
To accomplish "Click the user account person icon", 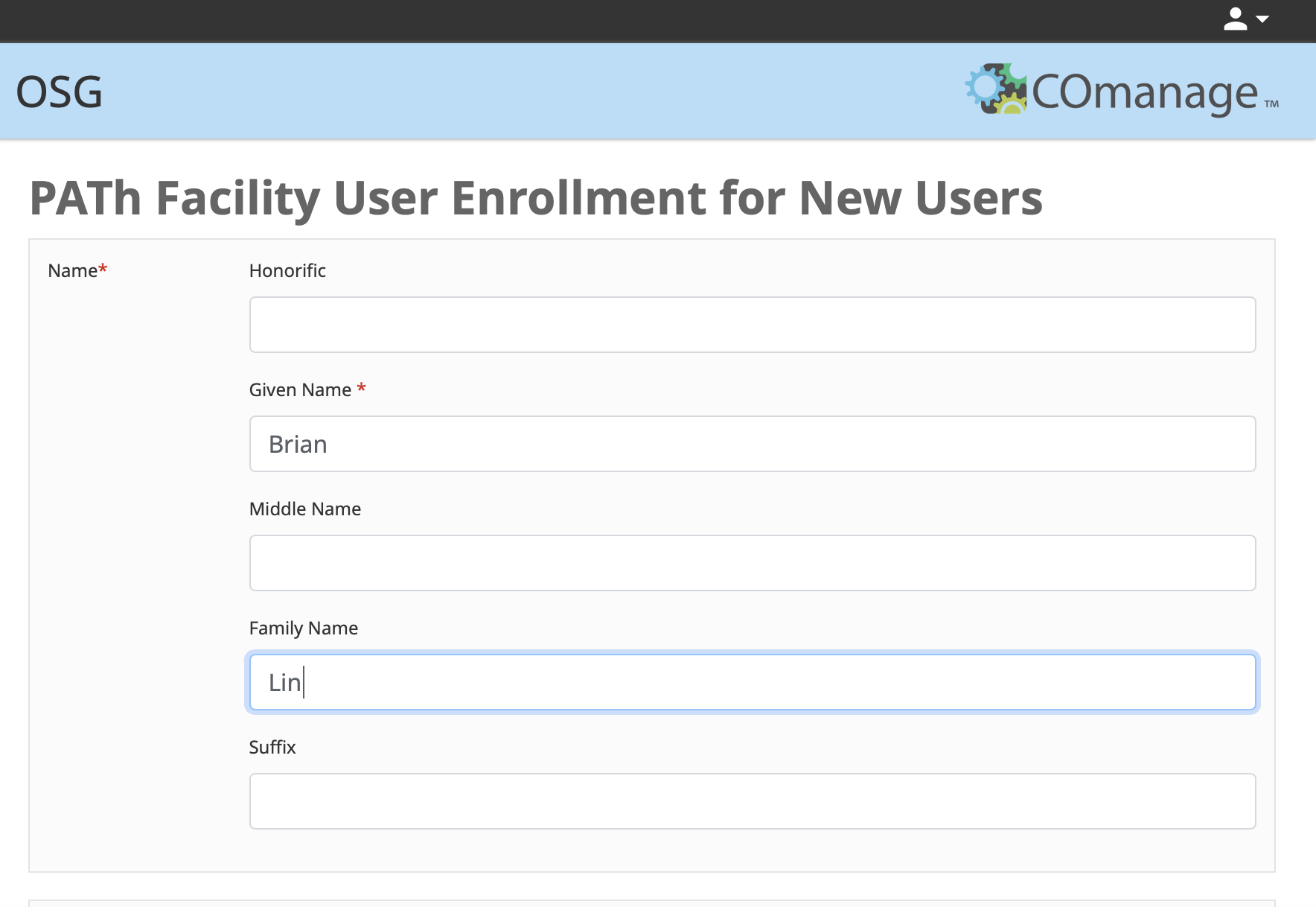I will [x=1235, y=19].
